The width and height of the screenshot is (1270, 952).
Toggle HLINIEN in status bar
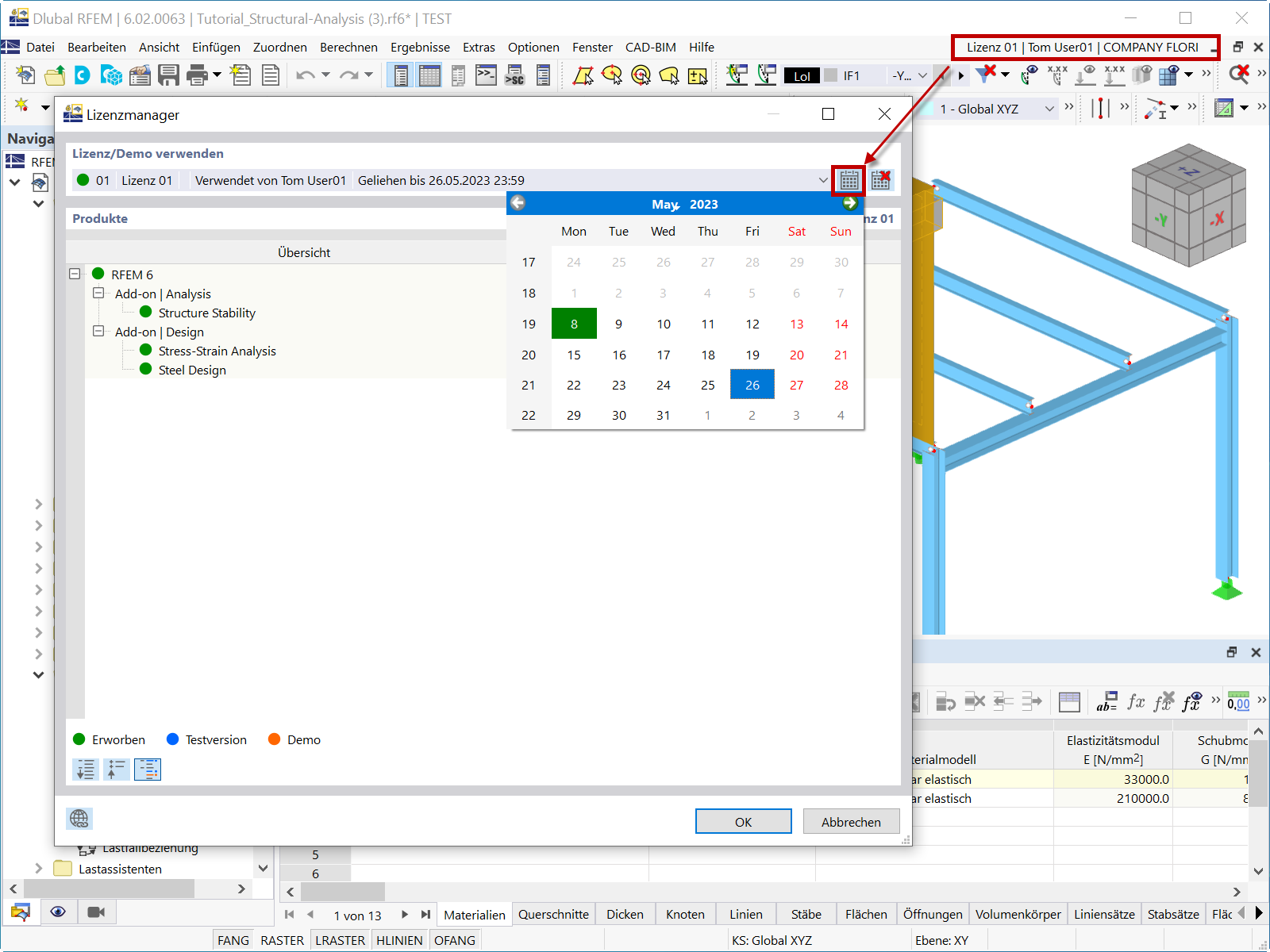pos(399,940)
